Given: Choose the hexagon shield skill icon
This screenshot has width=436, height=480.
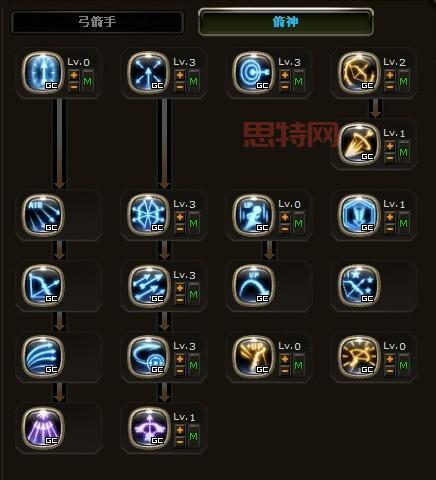Looking at the screenshot, I should click(x=359, y=214).
